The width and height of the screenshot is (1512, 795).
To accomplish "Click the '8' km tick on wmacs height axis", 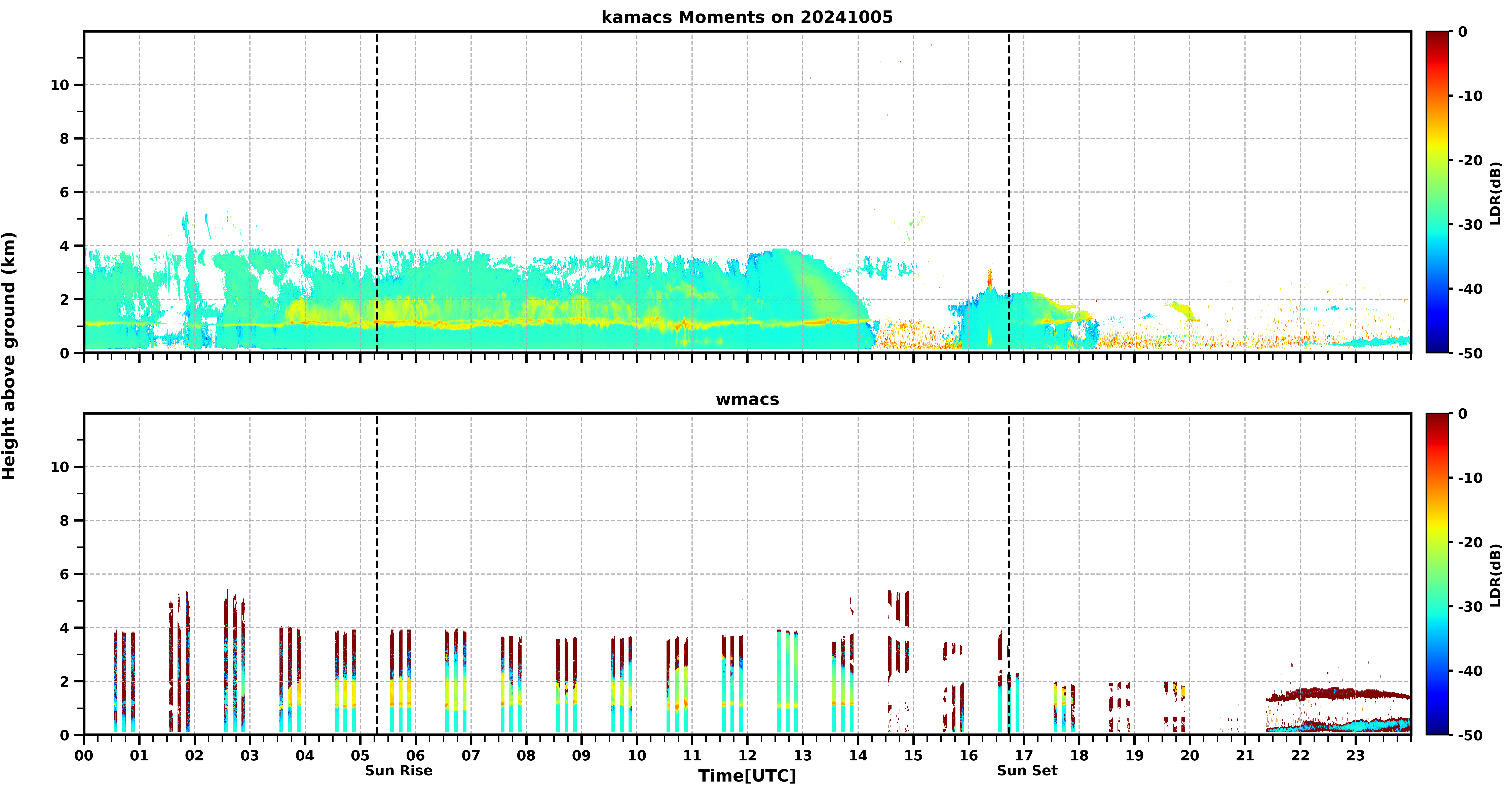I will tap(65, 521).
